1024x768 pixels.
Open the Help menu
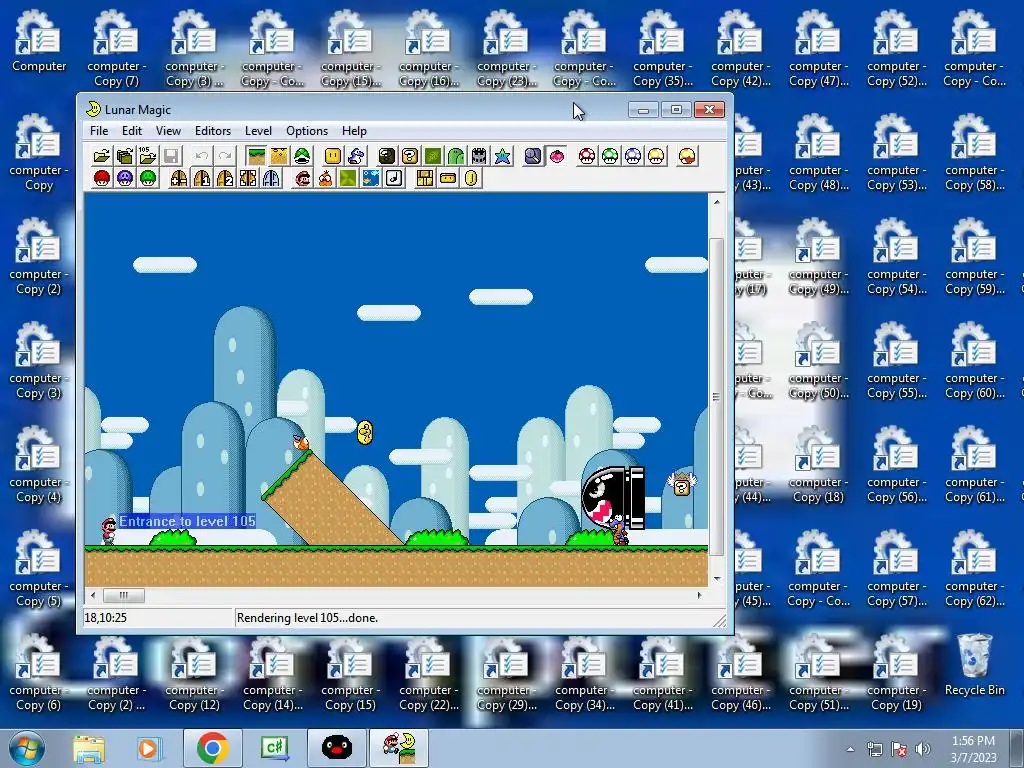point(355,131)
